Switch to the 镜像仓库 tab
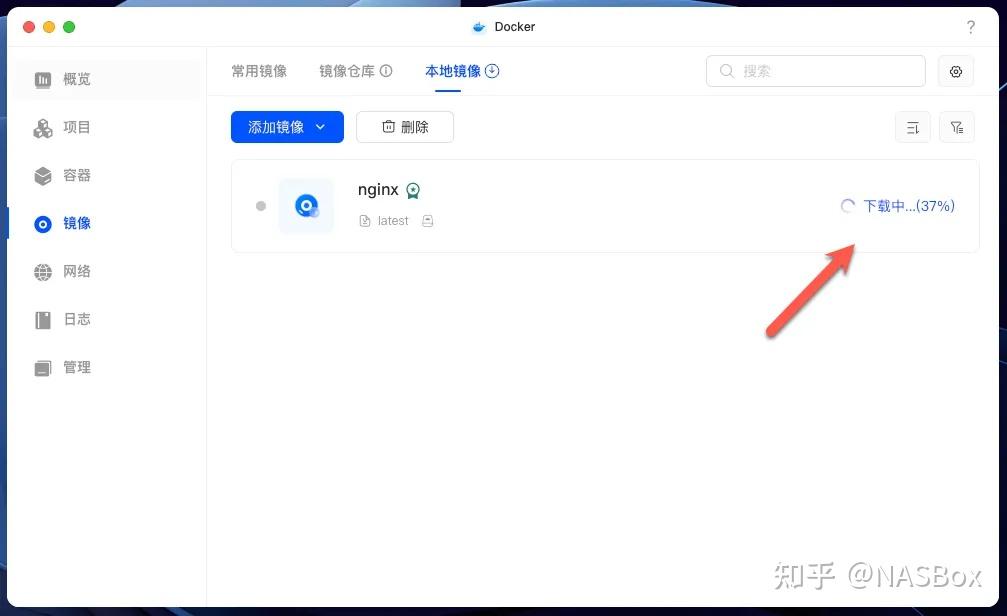Image resolution: width=1007 pixels, height=616 pixels. pos(348,71)
